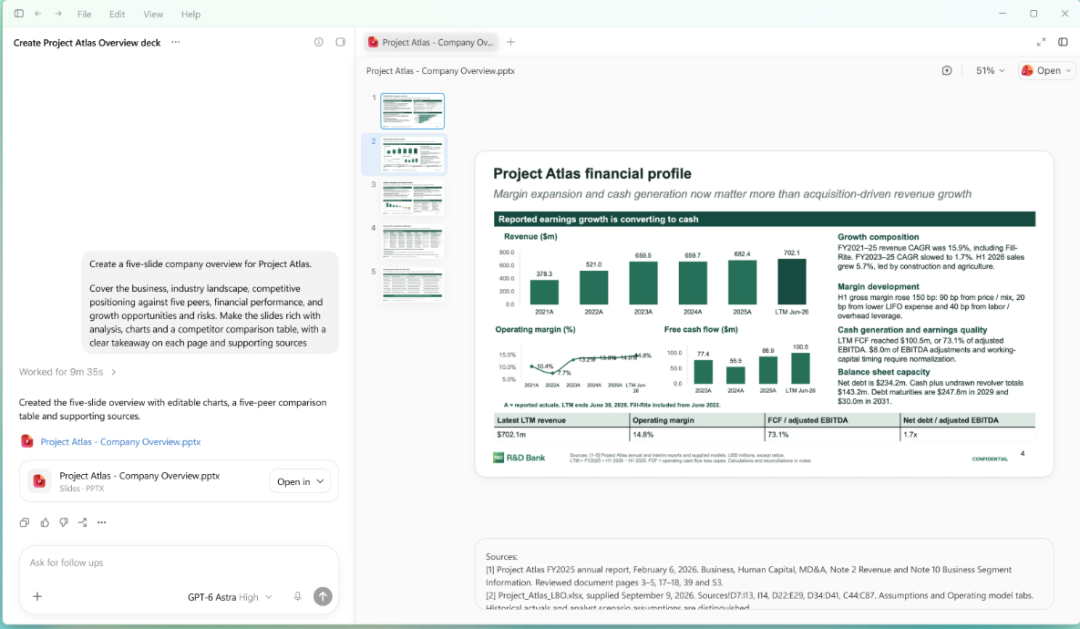The image size is (1080, 629).
Task: Select slide 1 thumbnail
Action: (x=413, y=111)
